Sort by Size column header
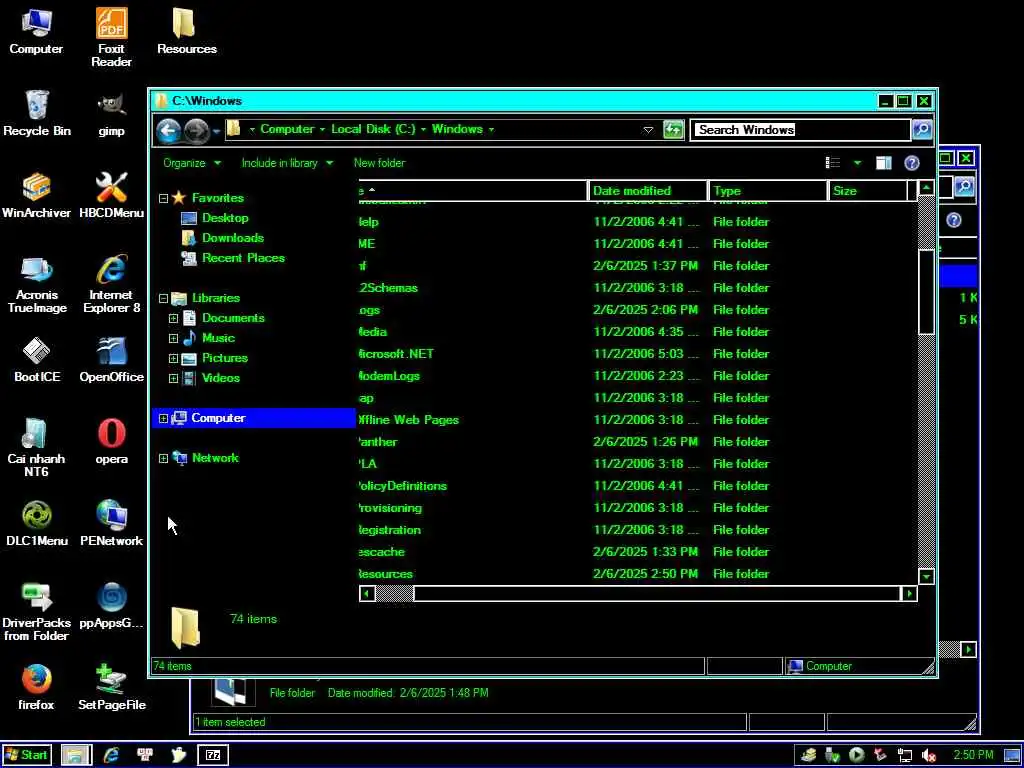The image size is (1024, 768). click(x=869, y=191)
